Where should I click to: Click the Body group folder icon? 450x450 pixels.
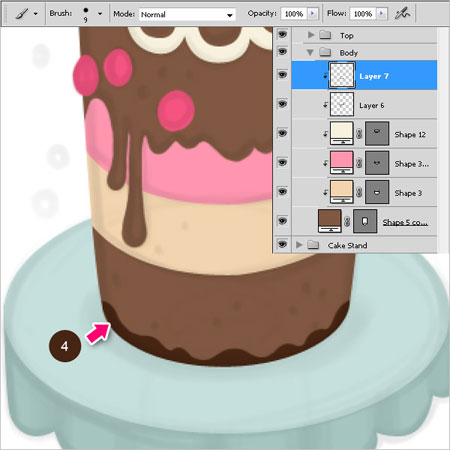point(325,52)
